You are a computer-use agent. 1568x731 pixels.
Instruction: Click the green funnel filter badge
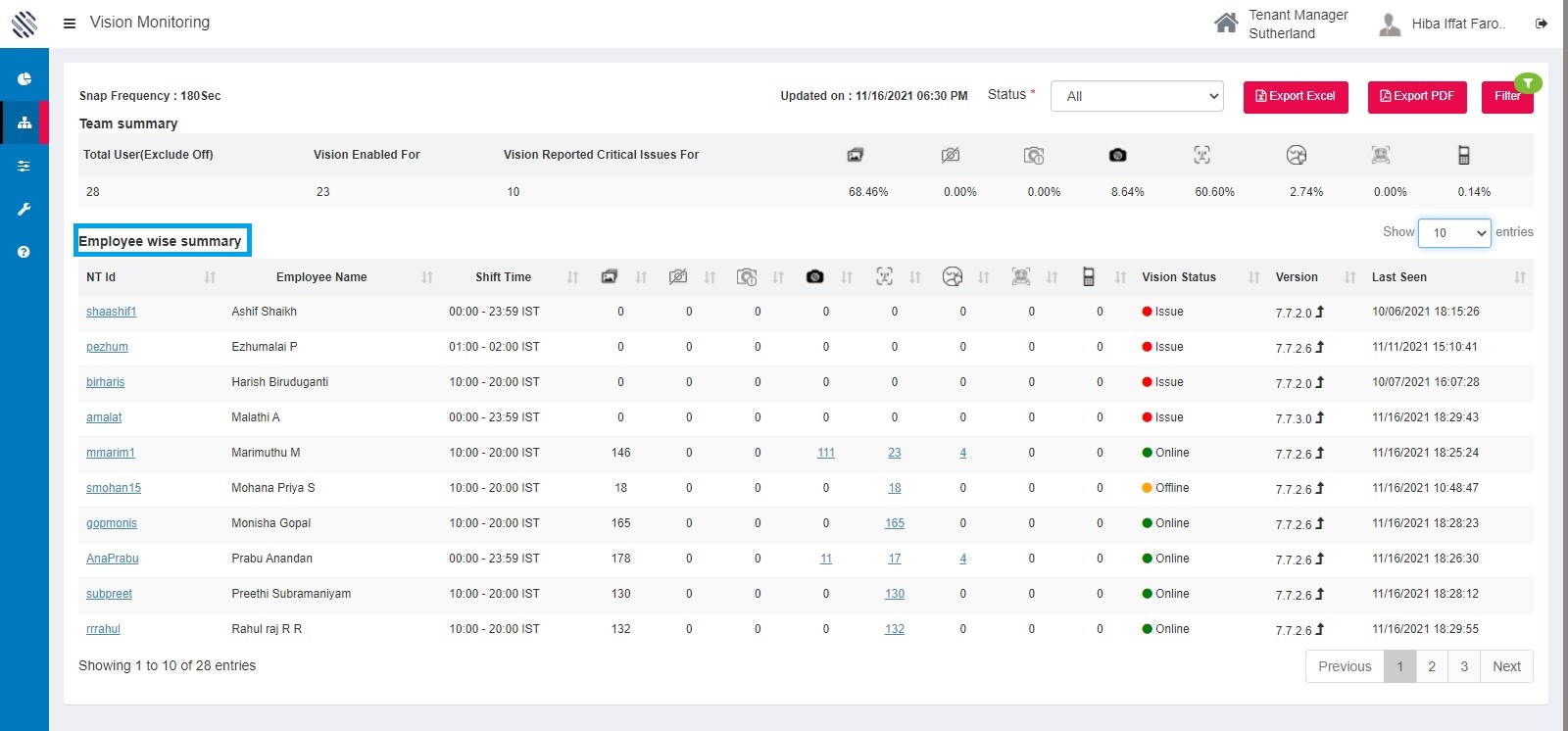(x=1527, y=83)
